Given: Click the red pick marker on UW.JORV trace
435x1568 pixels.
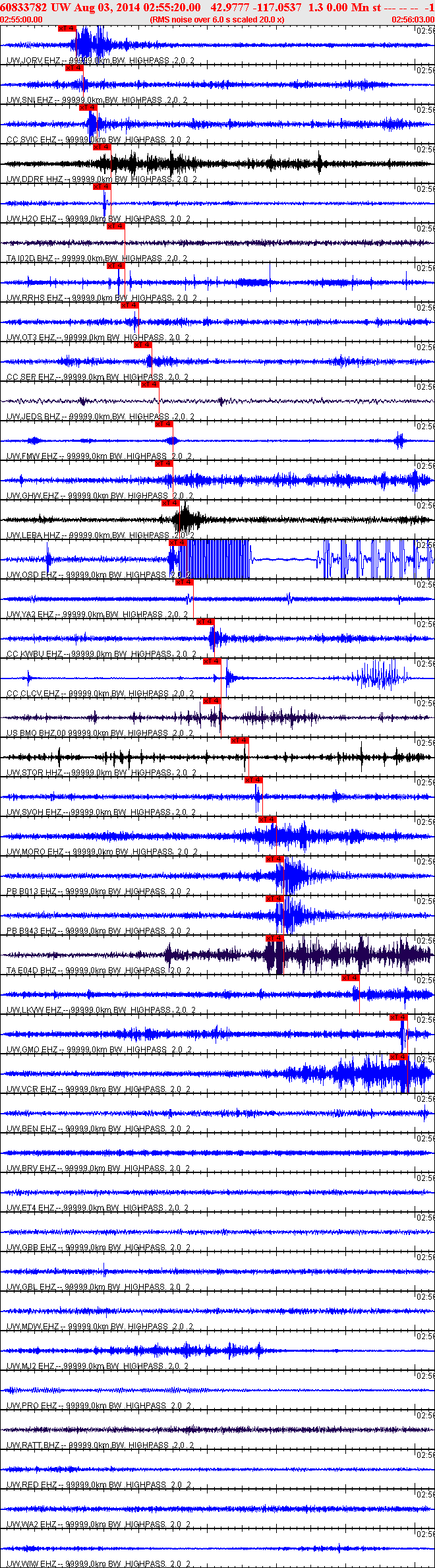Looking at the screenshot, I should [67, 28].
